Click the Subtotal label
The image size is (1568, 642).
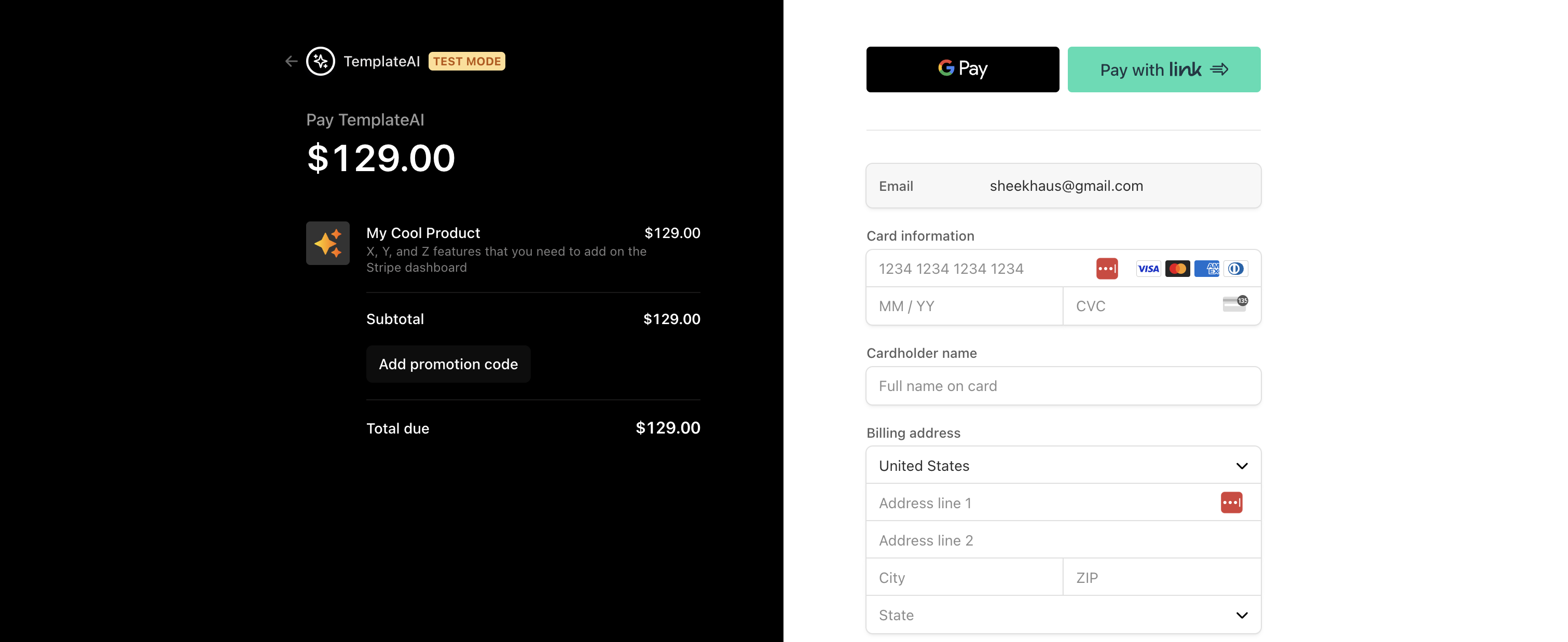point(395,319)
